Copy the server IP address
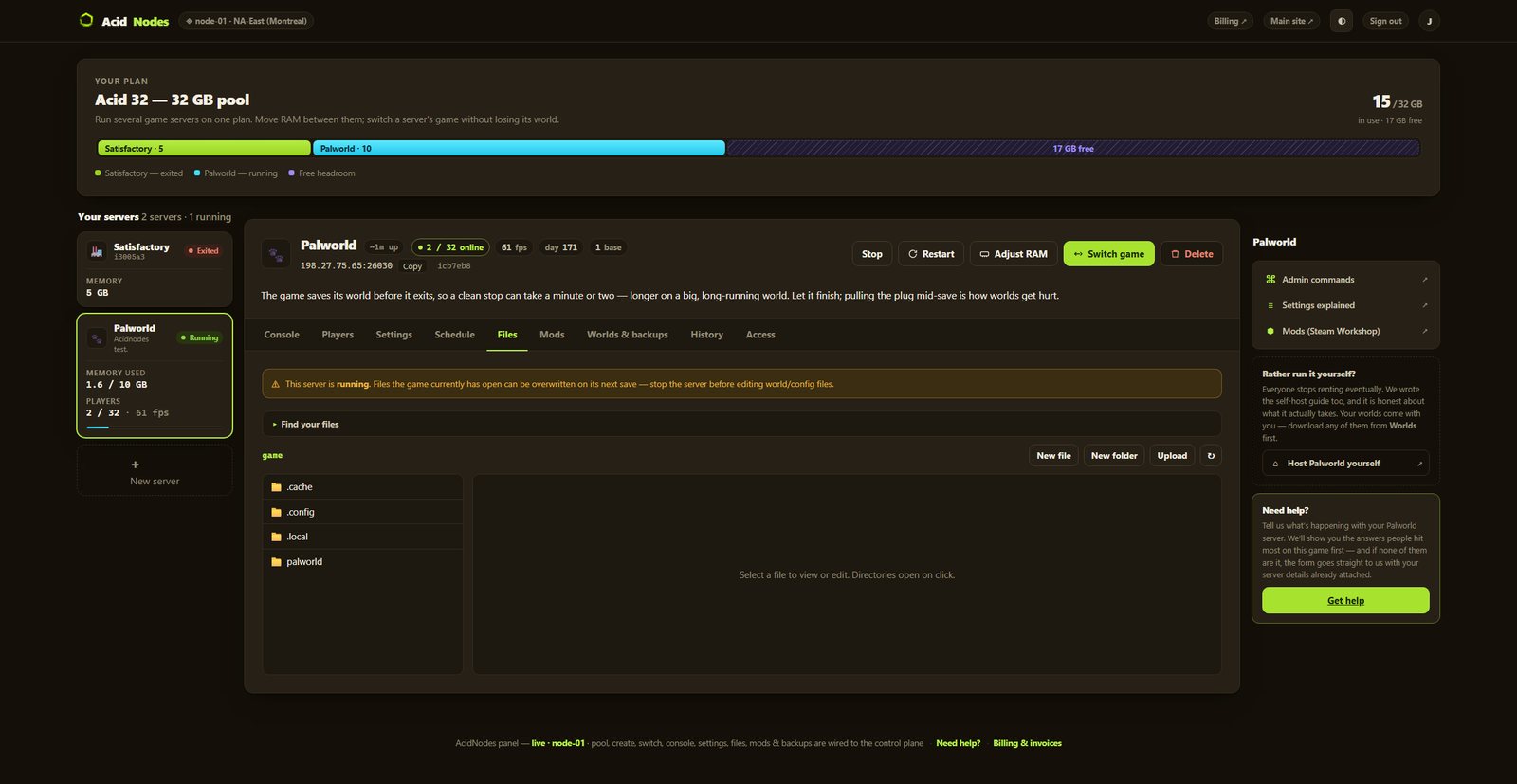This screenshot has width=1517, height=784. (412, 266)
